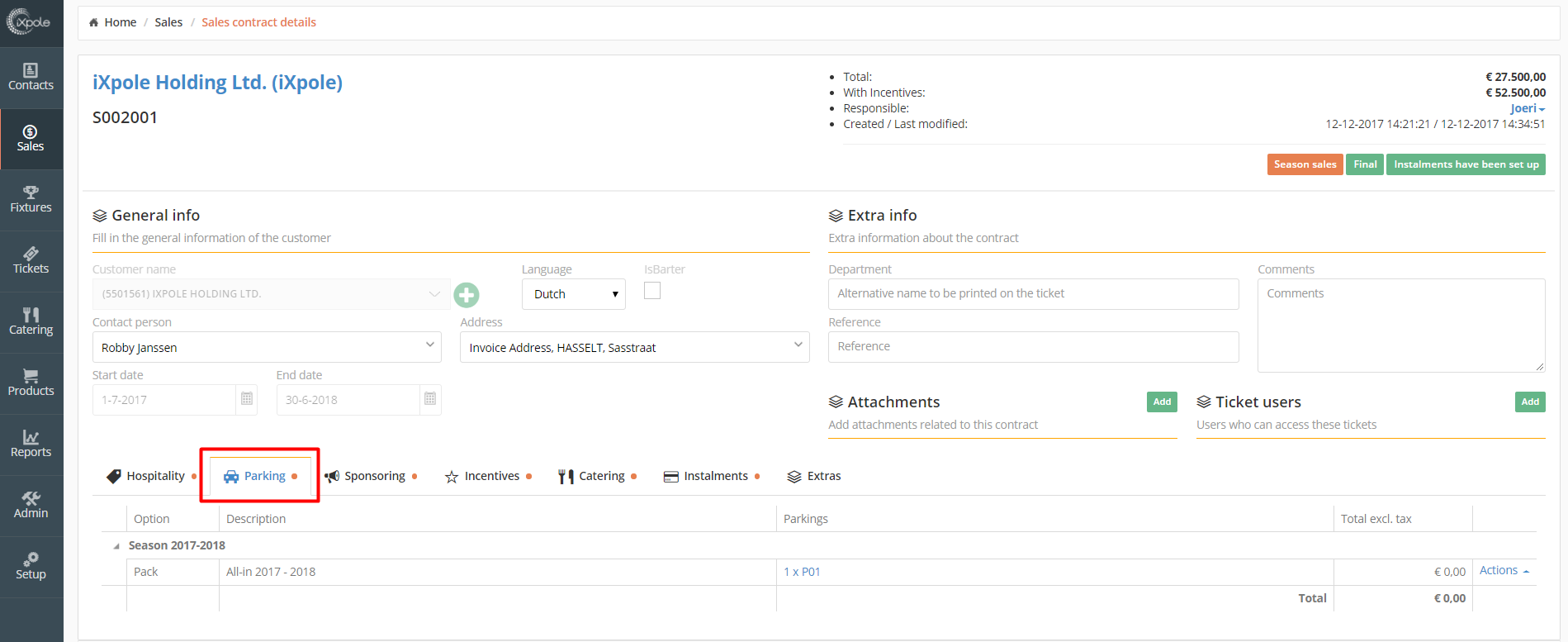Click the Comments text area
Viewport: 1568px width, 642px height.
click(1401, 326)
